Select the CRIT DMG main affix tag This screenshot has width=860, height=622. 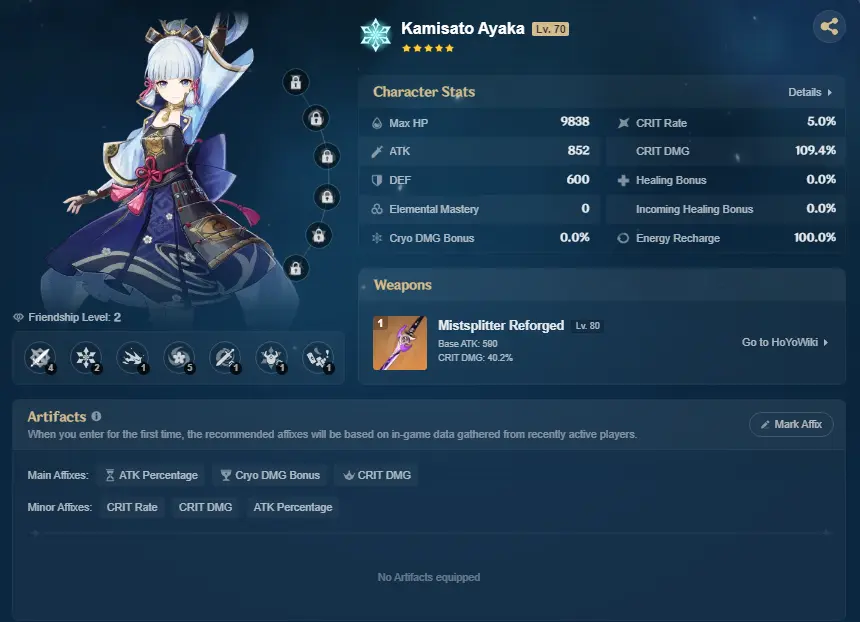pyautogui.click(x=376, y=475)
